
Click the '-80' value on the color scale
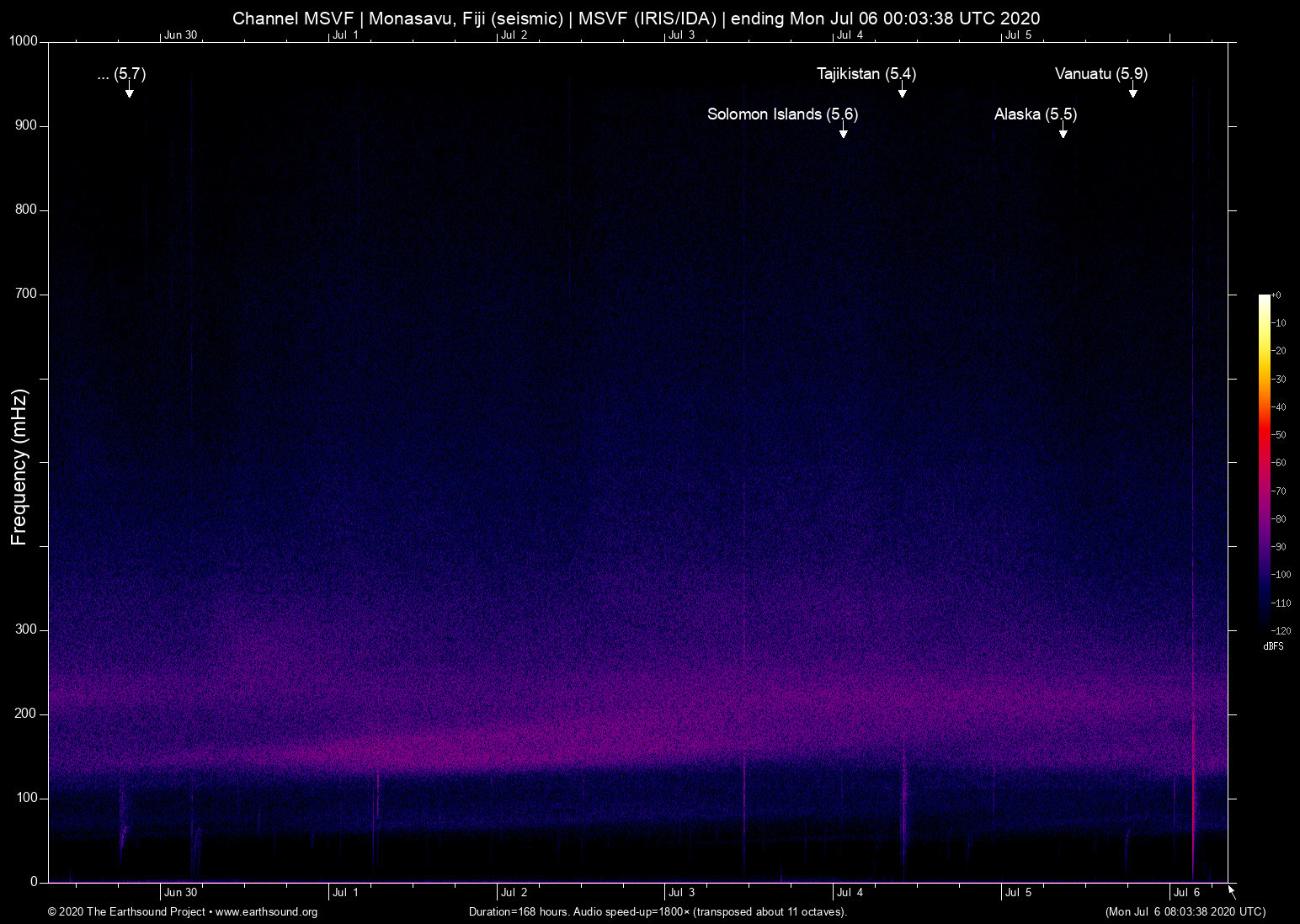(1279, 519)
